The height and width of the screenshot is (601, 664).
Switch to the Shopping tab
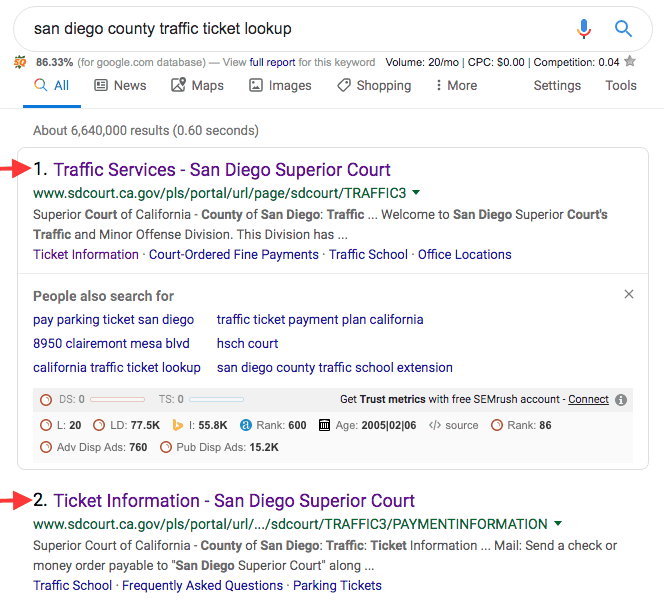pos(374,86)
